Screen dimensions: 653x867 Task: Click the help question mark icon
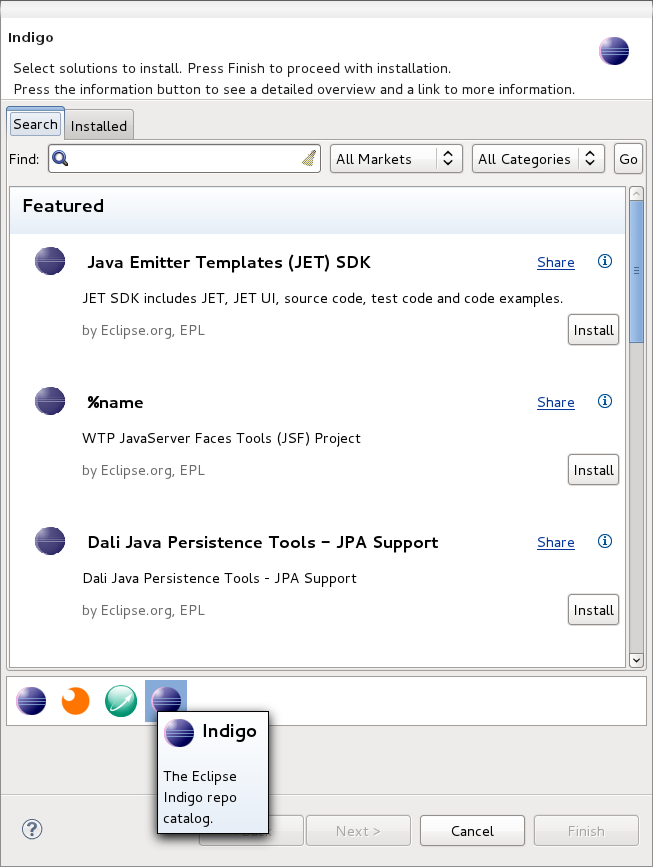(32, 829)
